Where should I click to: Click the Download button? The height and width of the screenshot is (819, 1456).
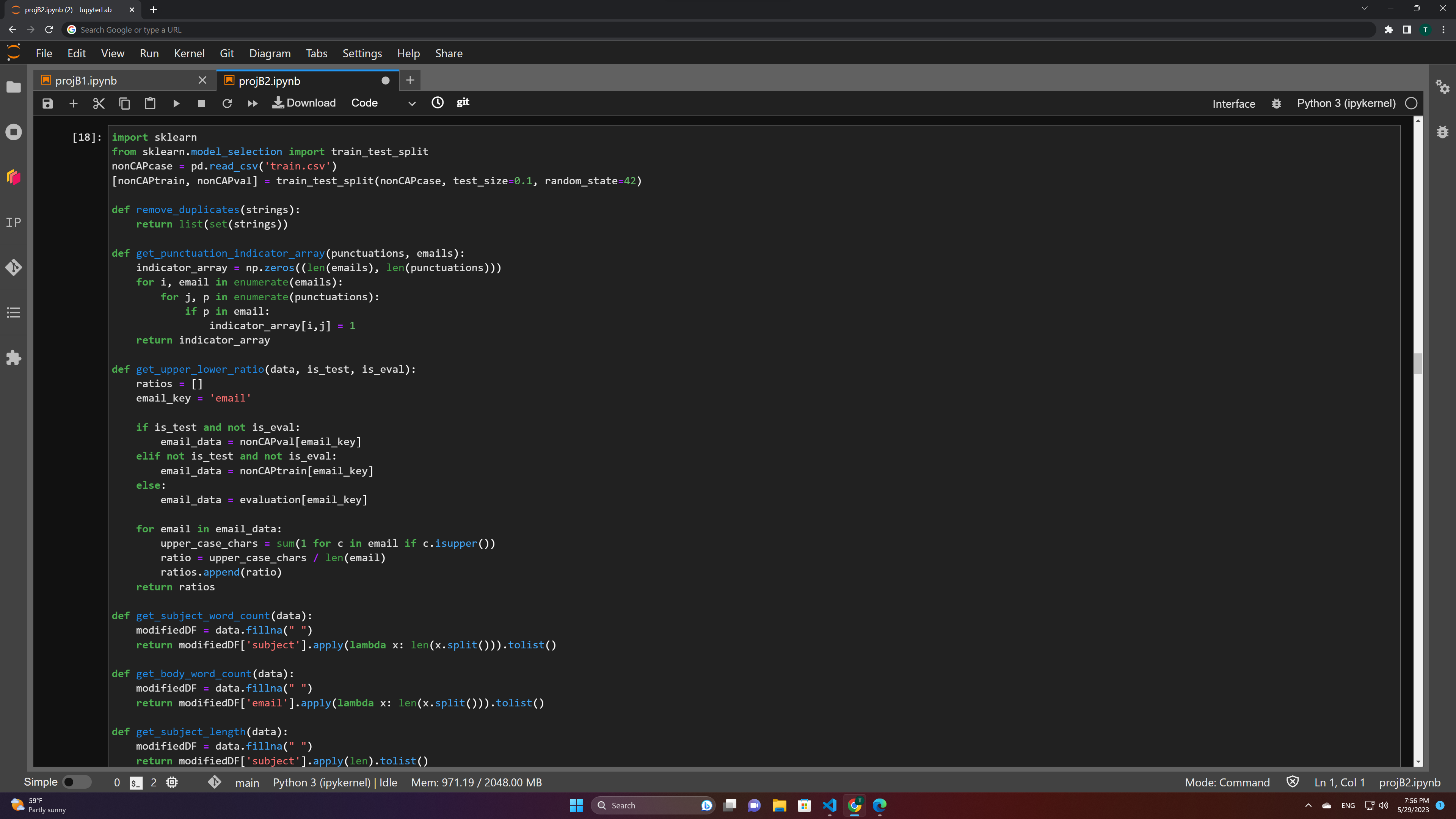tap(304, 103)
